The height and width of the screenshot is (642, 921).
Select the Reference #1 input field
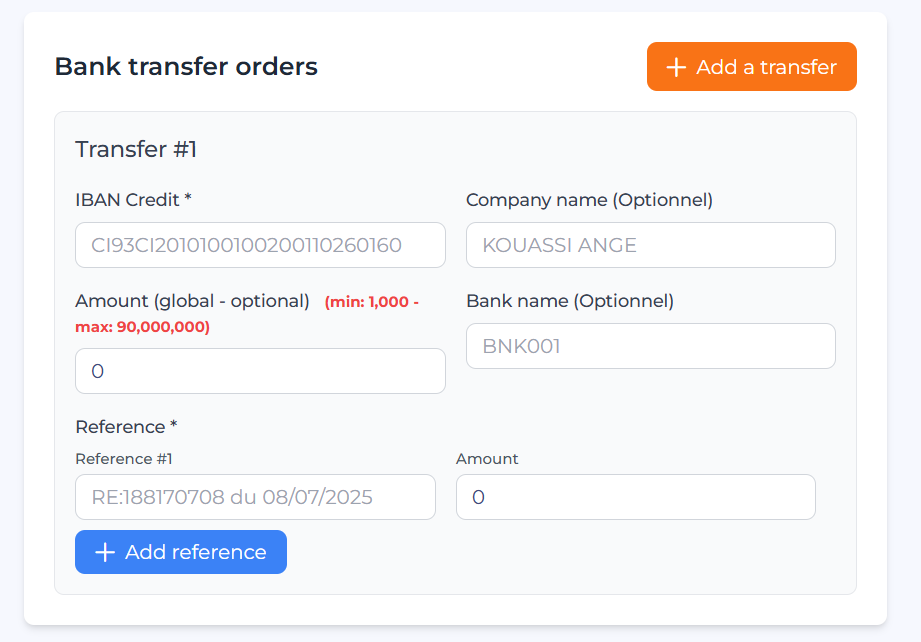click(x=255, y=497)
